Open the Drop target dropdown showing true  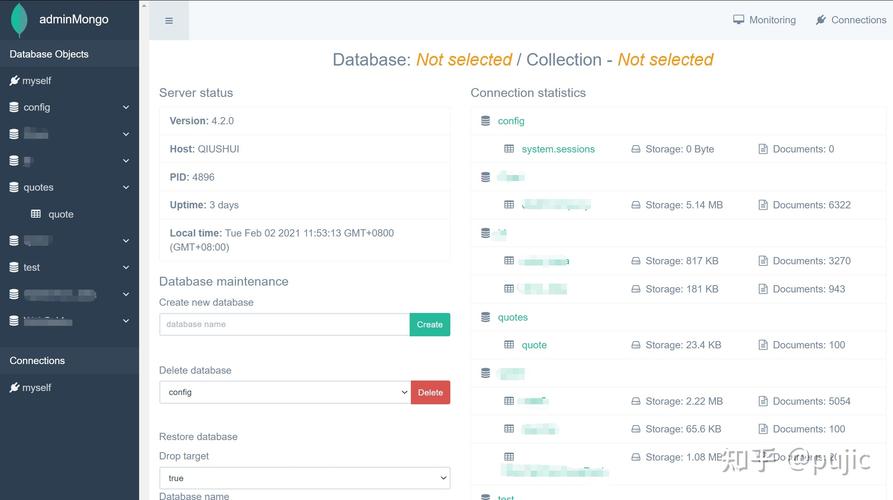pyautogui.click(x=305, y=478)
